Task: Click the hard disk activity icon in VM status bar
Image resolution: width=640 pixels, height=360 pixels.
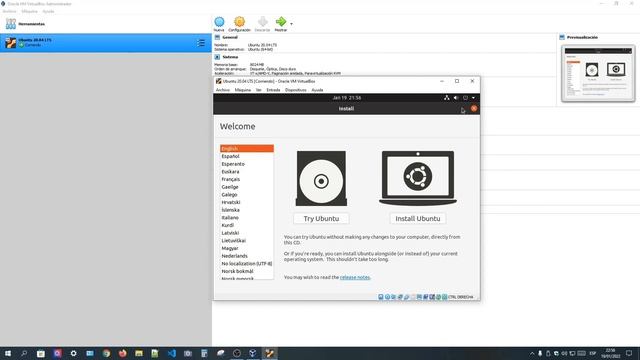Action: pyautogui.click(x=381, y=297)
